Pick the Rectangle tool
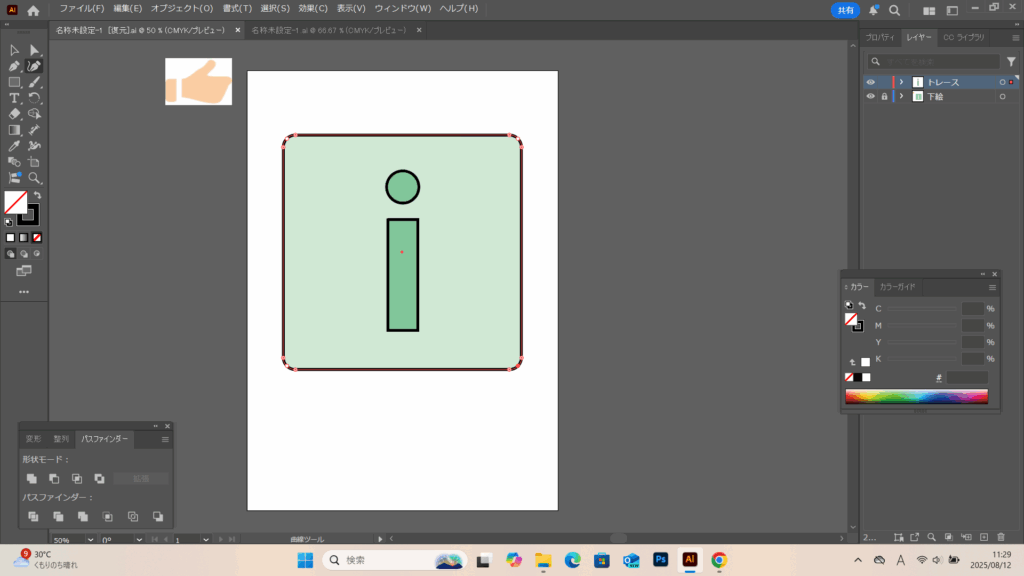 click(14, 82)
